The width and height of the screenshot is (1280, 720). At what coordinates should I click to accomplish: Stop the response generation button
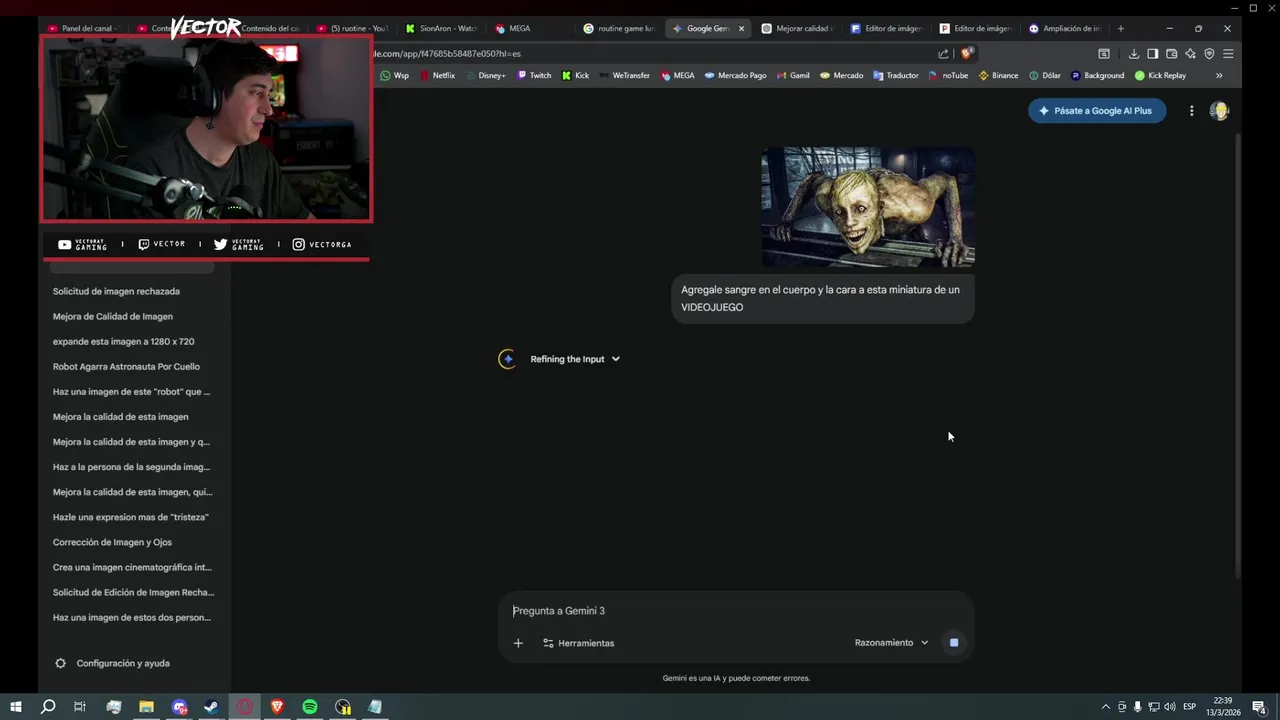pos(954,643)
